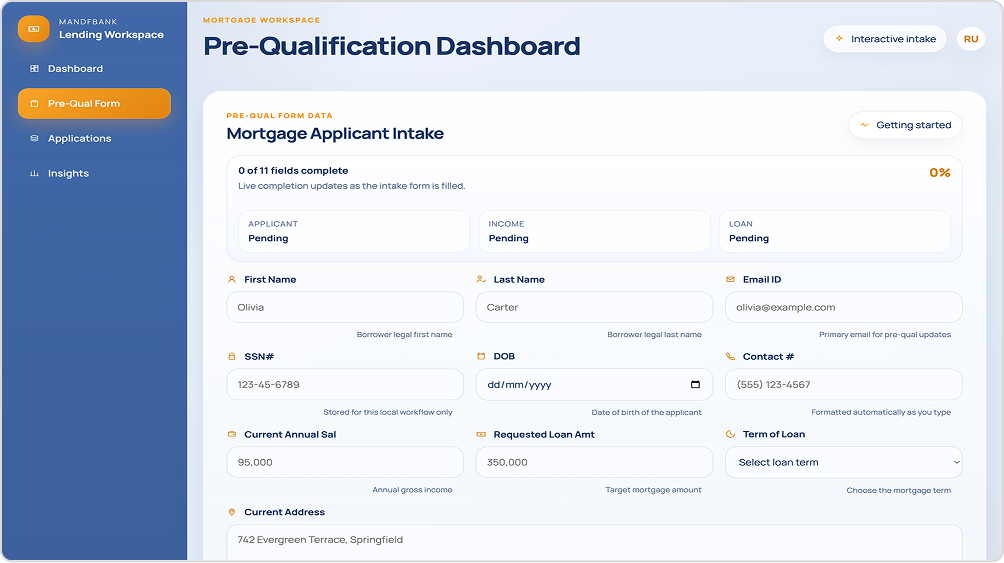Click the cash icon beside Requested Loan Amt
Image resolution: width=1004 pixels, height=563 pixels.
[x=481, y=434]
